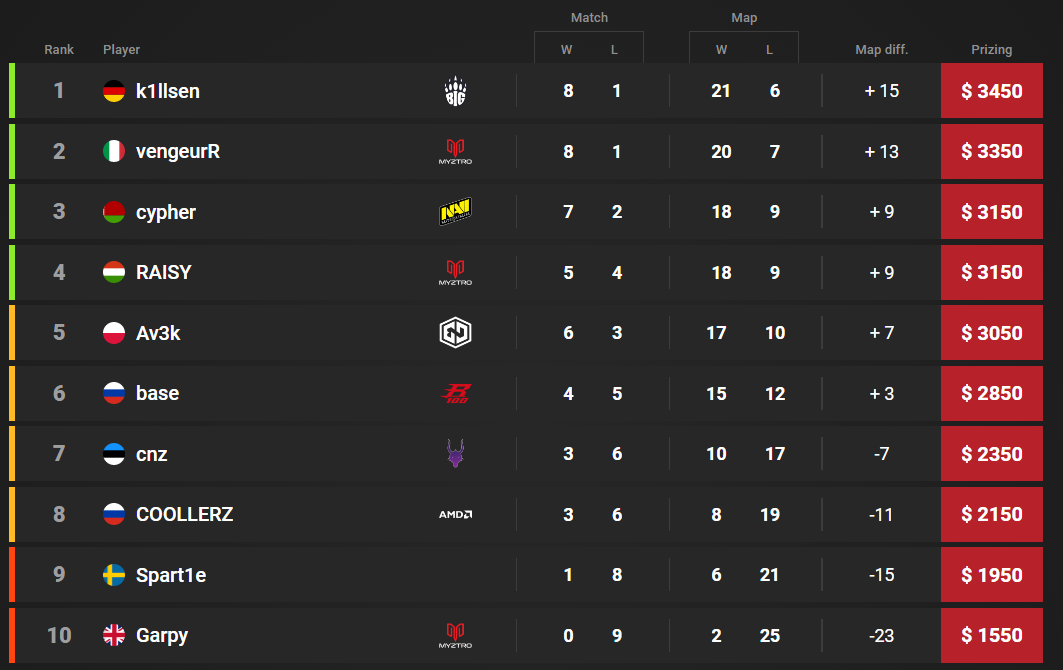
Task: Click the NAVI team logo beside cypher
Action: tap(455, 212)
